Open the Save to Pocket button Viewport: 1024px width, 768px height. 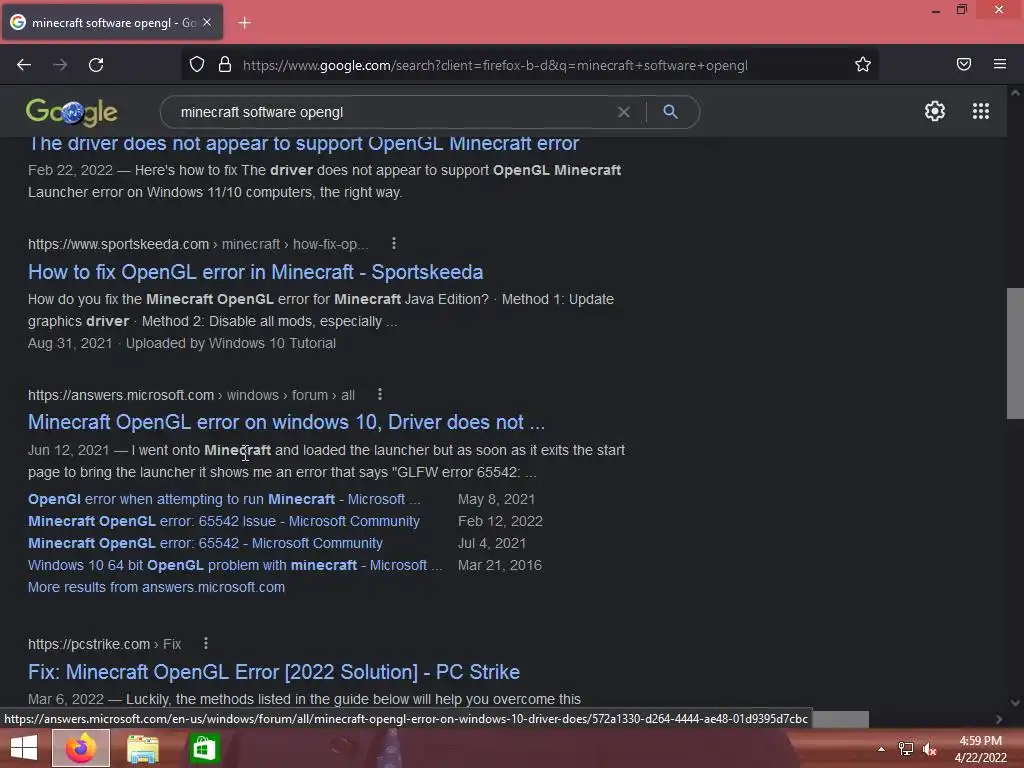point(964,64)
